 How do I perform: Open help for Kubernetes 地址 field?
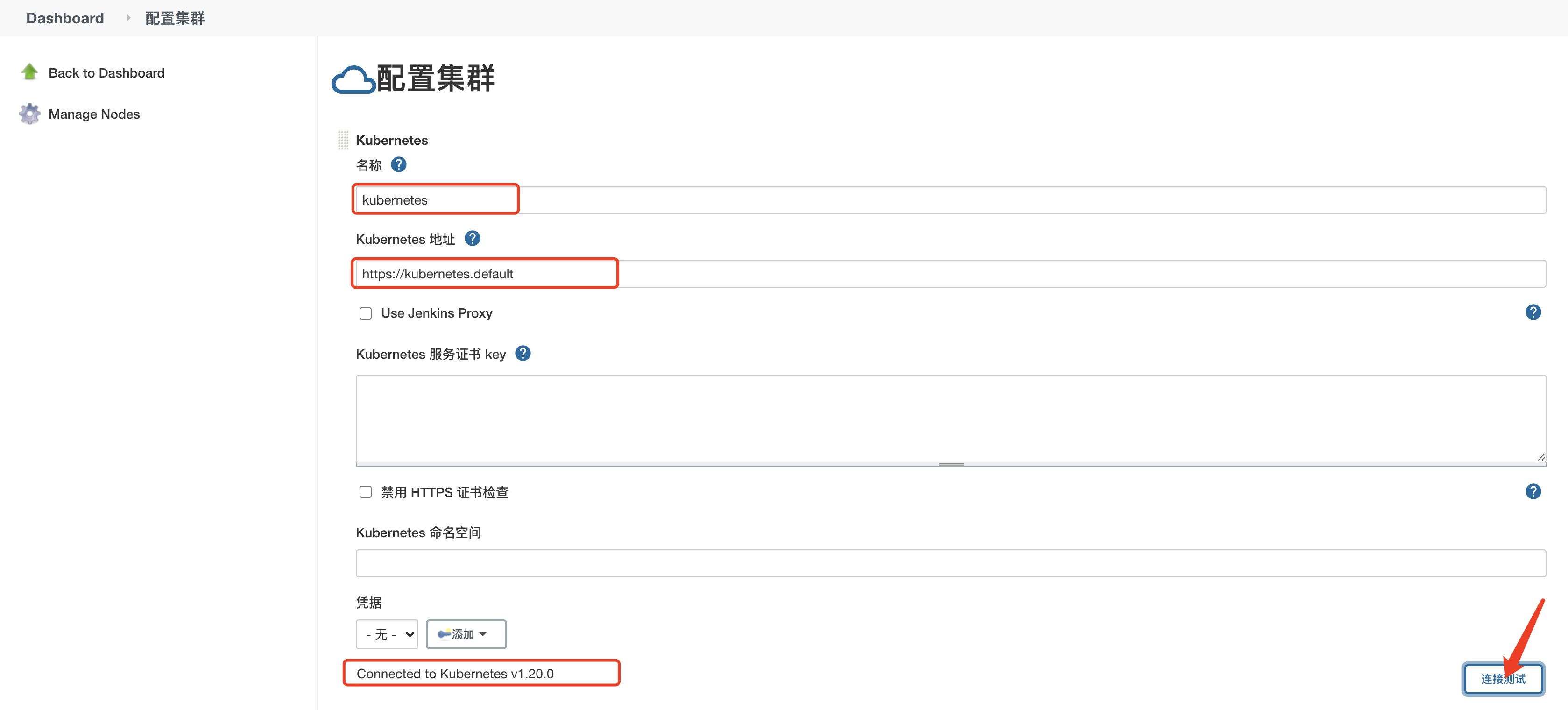click(x=473, y=238)
